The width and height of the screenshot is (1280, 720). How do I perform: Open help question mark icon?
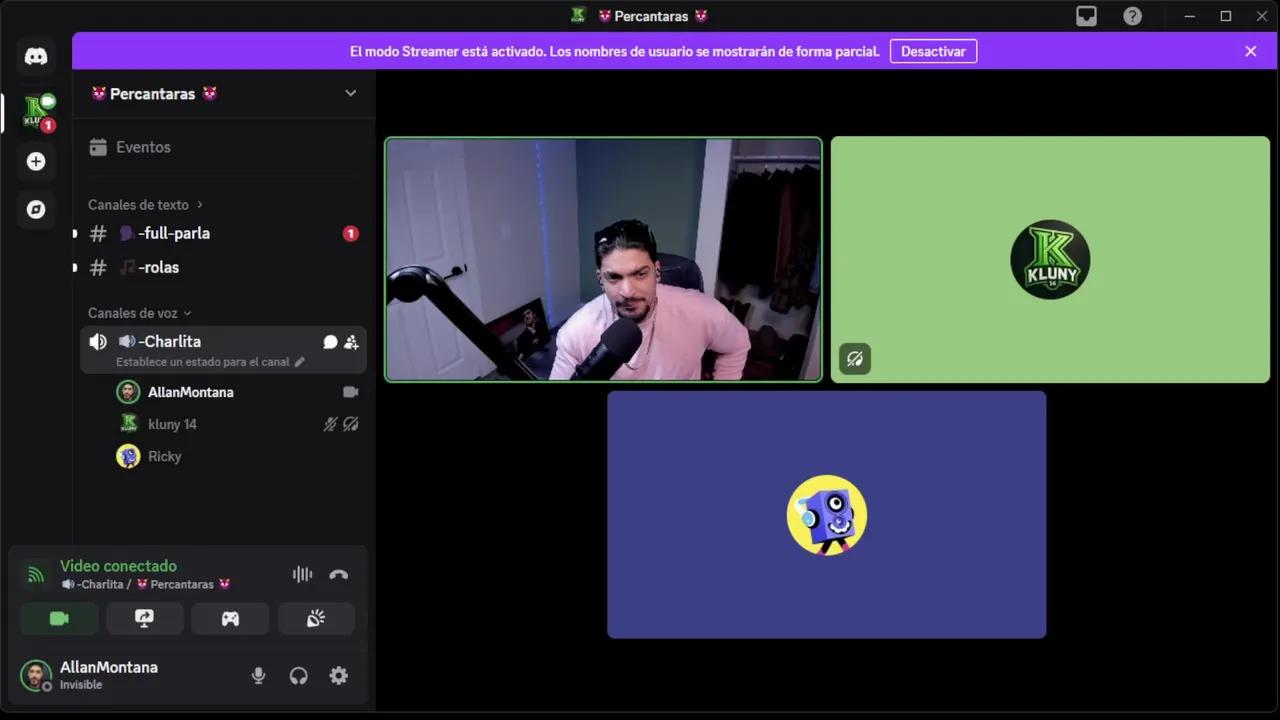[x=1132, y=16]
